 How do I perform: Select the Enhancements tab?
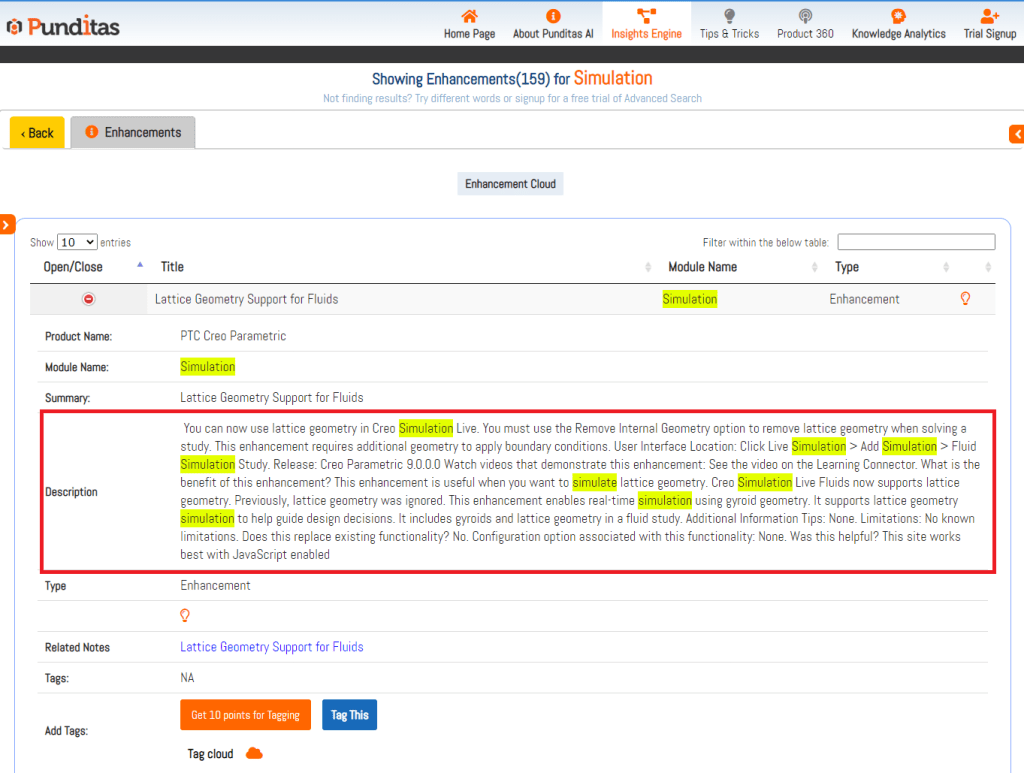click(133, 133)
